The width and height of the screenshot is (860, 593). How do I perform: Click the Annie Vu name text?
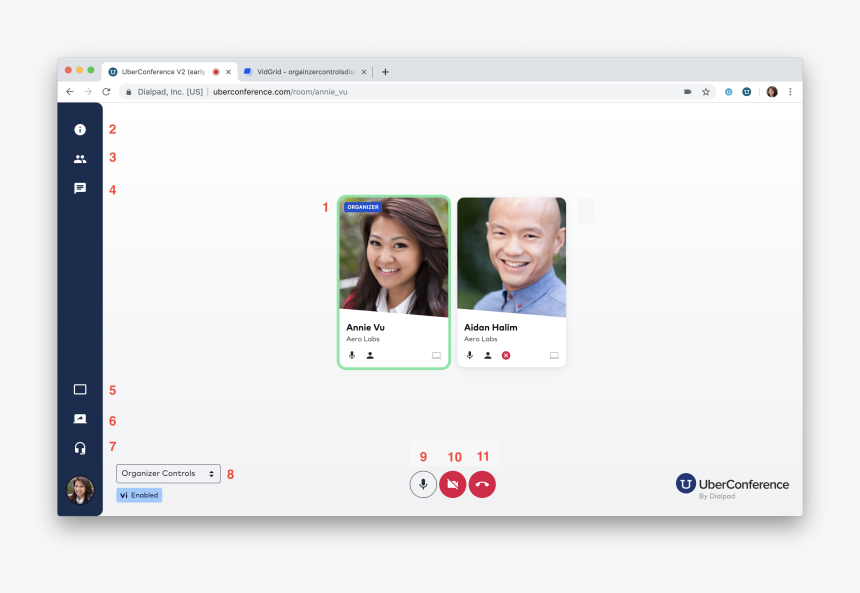pyautogui.click(x=365, y=327)
